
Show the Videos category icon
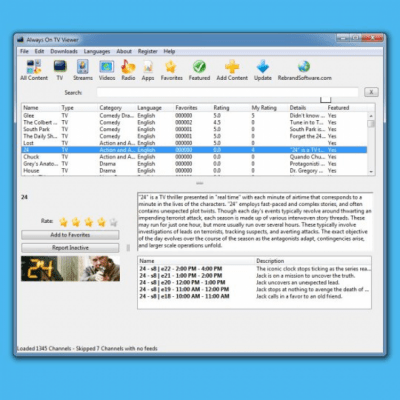107,67
